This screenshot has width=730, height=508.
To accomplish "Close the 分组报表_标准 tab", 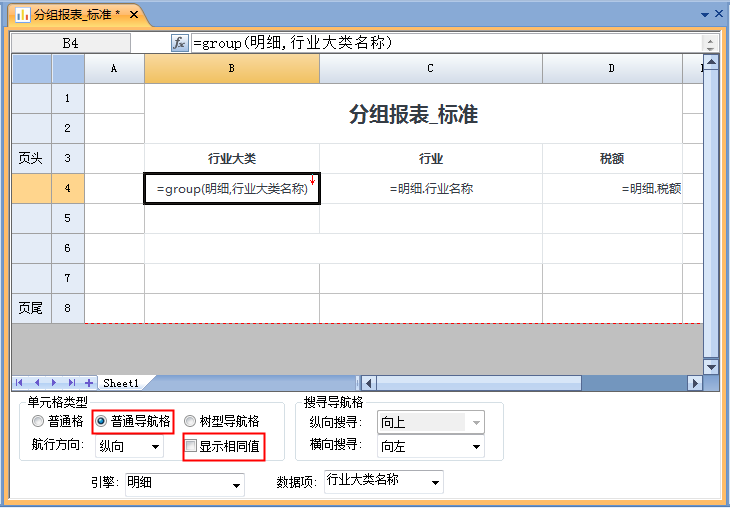I will (134, 15).
